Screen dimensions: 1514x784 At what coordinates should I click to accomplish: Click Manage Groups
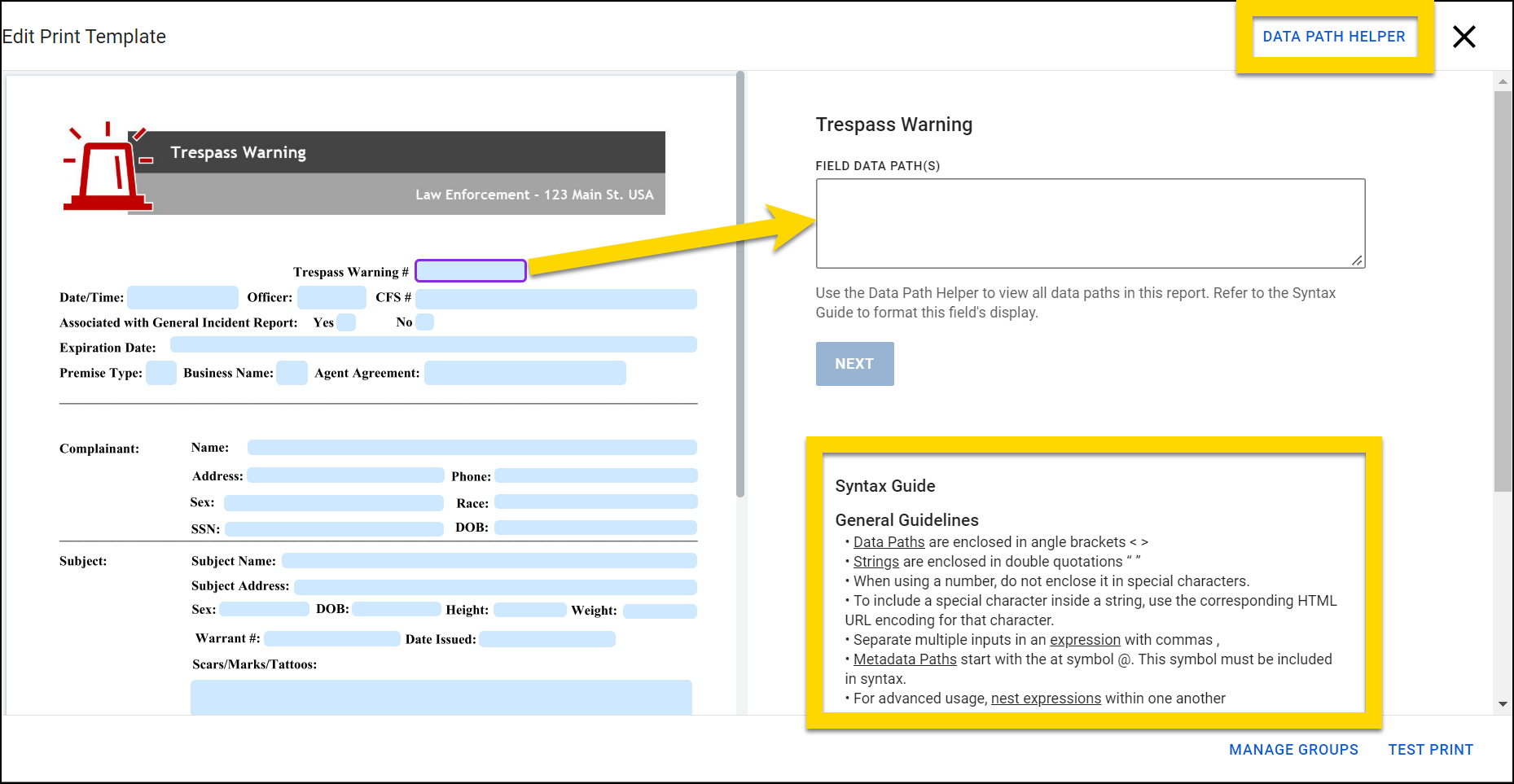1294,749
